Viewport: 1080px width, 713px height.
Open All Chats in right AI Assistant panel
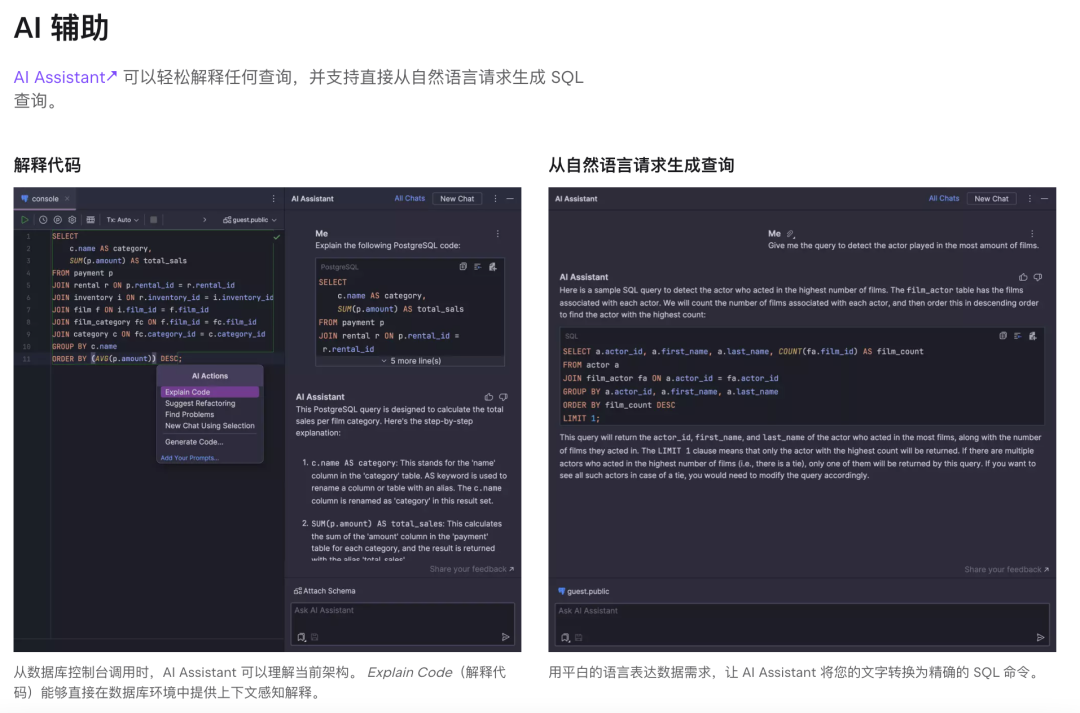[944, 198]
